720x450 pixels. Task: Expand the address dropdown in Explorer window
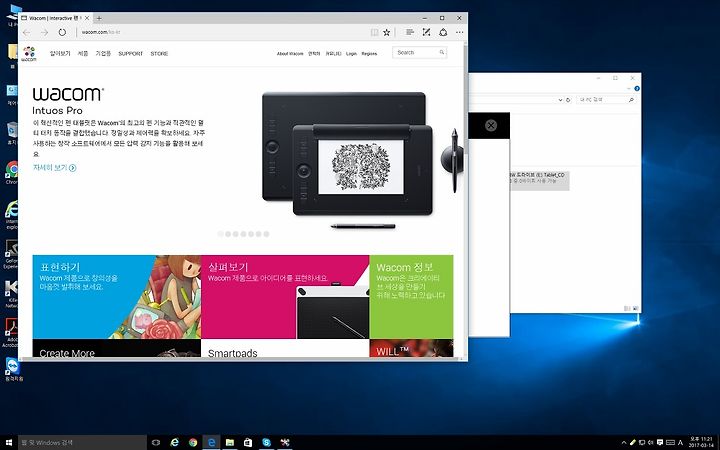tap(560, 100)
